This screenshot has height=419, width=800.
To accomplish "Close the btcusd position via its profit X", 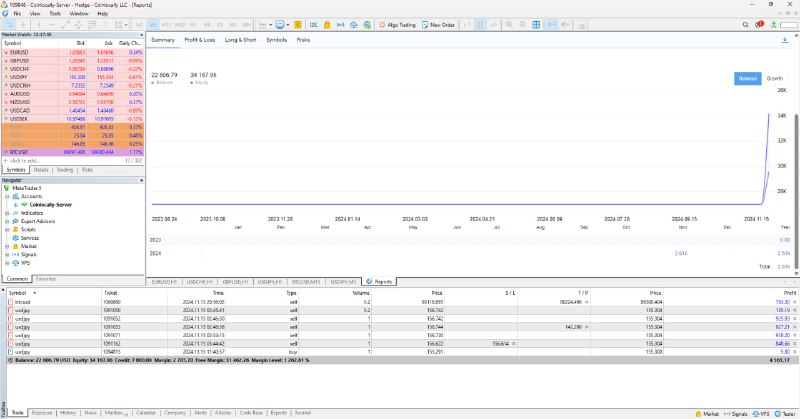I will (x=794, y=302).
